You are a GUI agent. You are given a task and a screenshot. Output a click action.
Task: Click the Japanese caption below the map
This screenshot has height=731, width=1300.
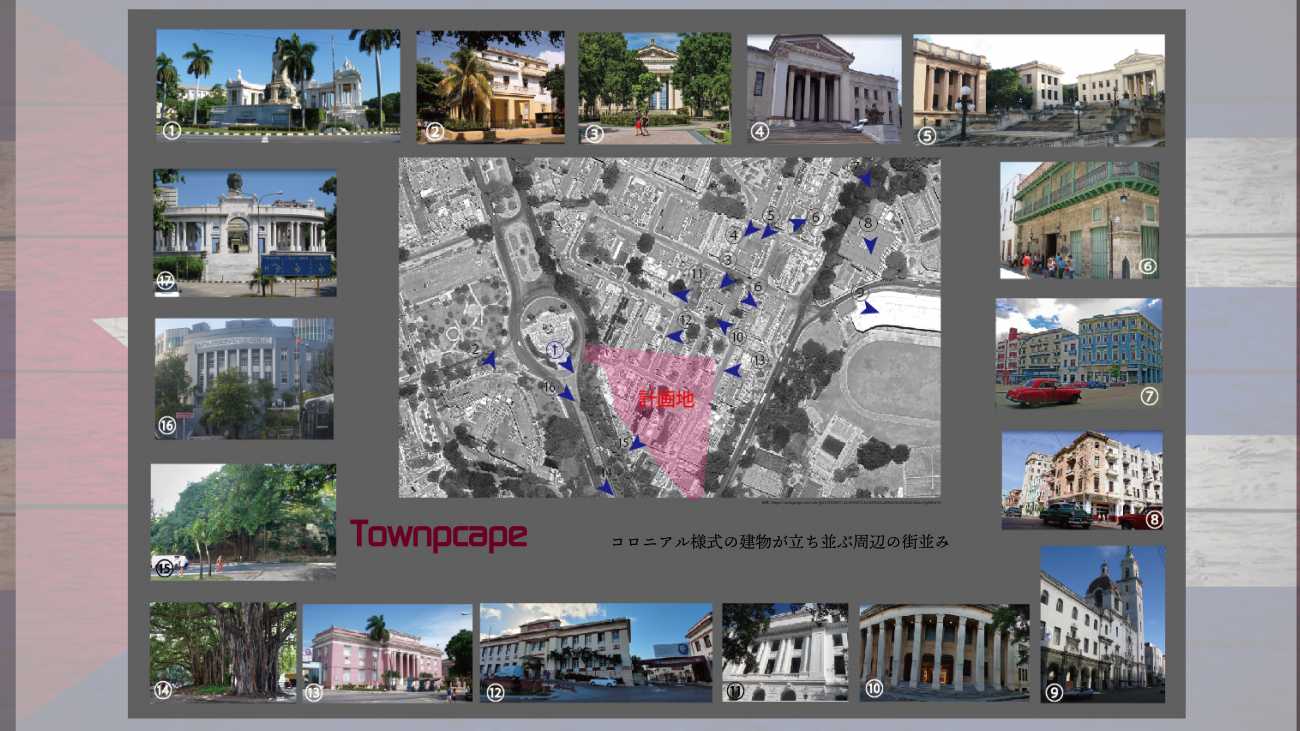tap(779, 542)
